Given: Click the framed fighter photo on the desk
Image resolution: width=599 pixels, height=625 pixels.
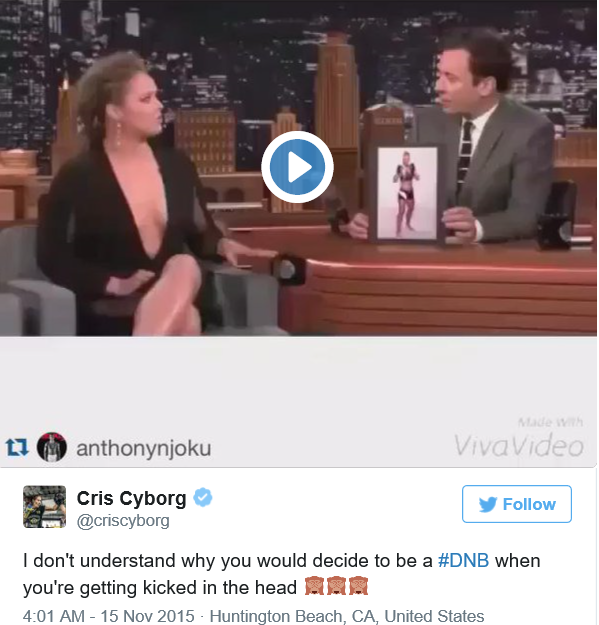Looking at the screenshot, I should (x=407, y=194).
